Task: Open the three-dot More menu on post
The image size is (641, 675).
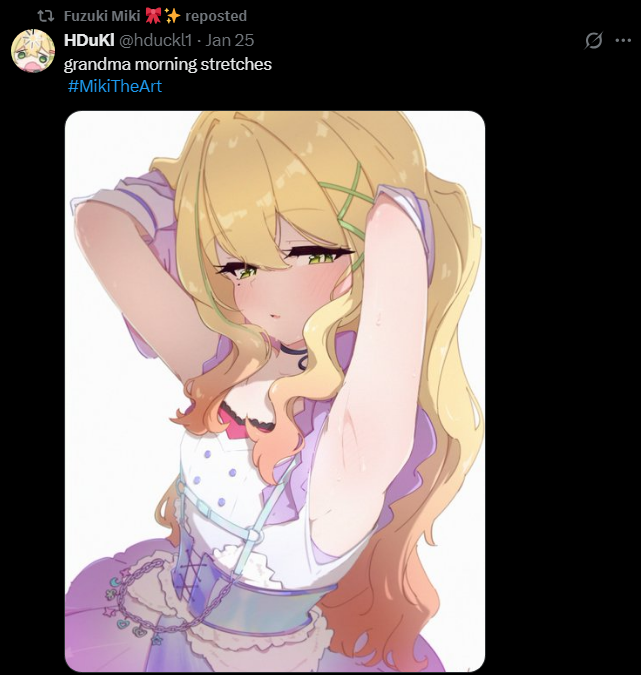Action: pyautogui.click(x=623, y=40)
